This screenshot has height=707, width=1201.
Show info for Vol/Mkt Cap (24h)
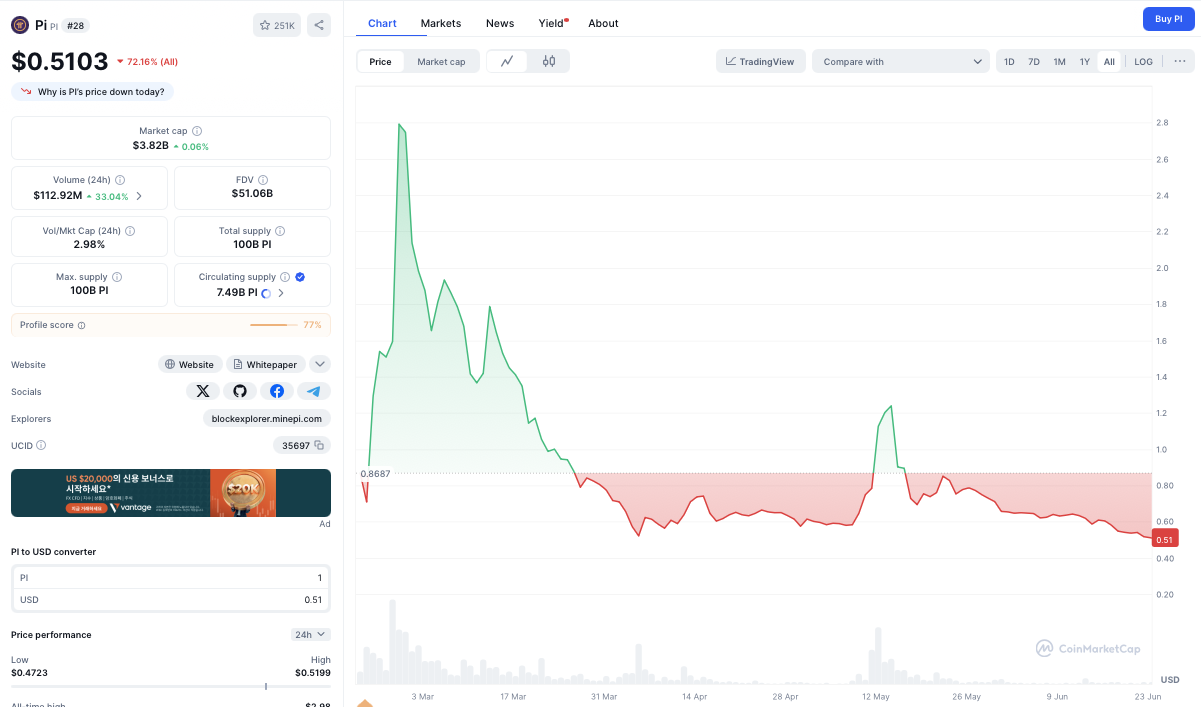[130, 230]
